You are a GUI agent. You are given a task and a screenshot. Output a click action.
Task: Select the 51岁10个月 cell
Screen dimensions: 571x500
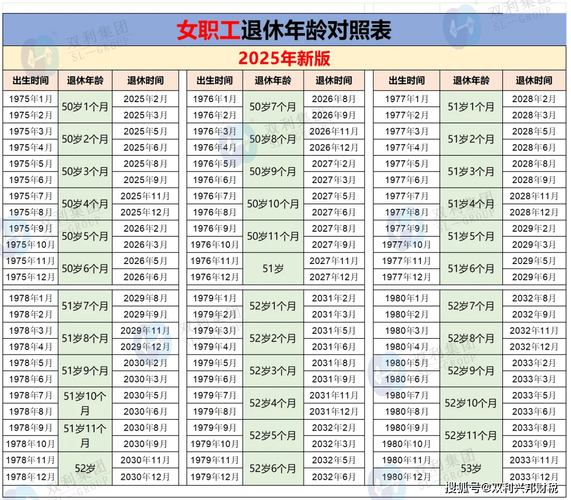pos(85,403)
